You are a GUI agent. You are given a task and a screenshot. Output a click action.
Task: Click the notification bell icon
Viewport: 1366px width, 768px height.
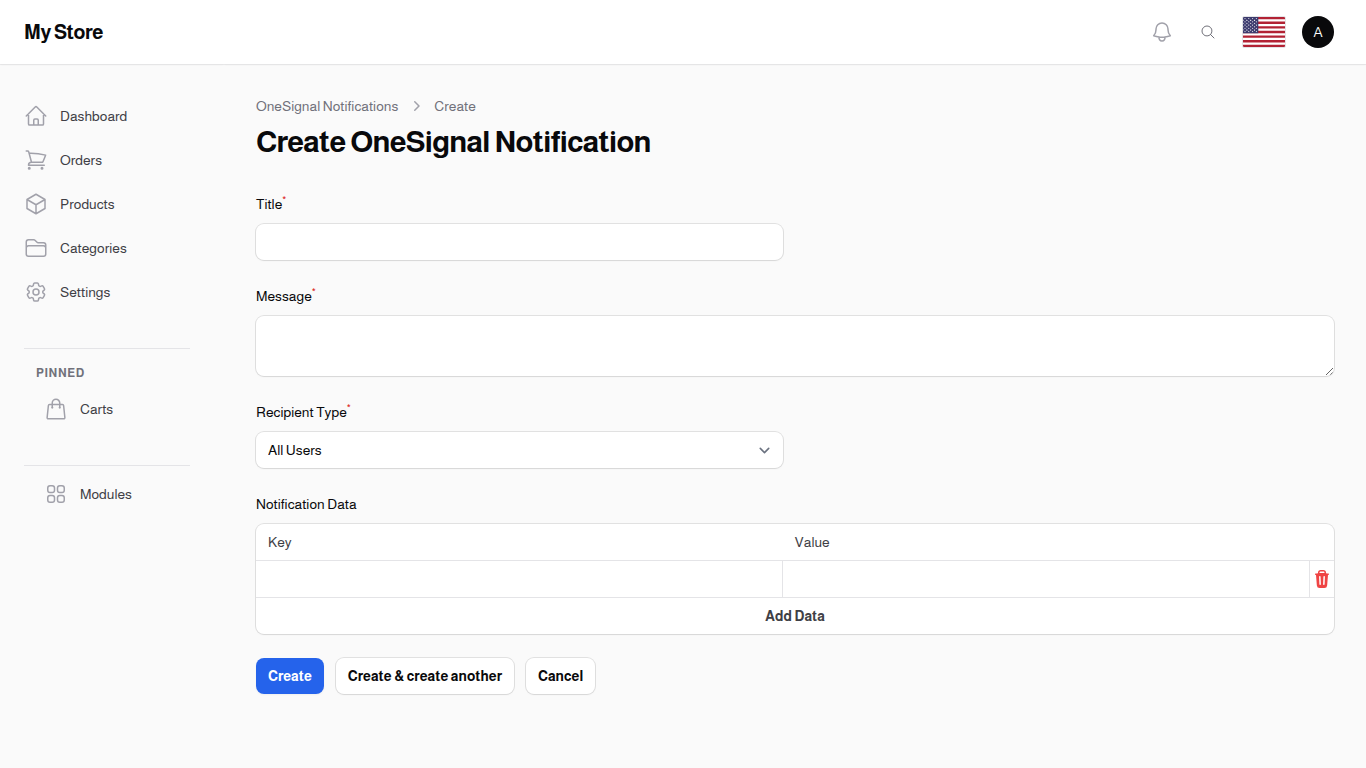tap(1161, 31)
